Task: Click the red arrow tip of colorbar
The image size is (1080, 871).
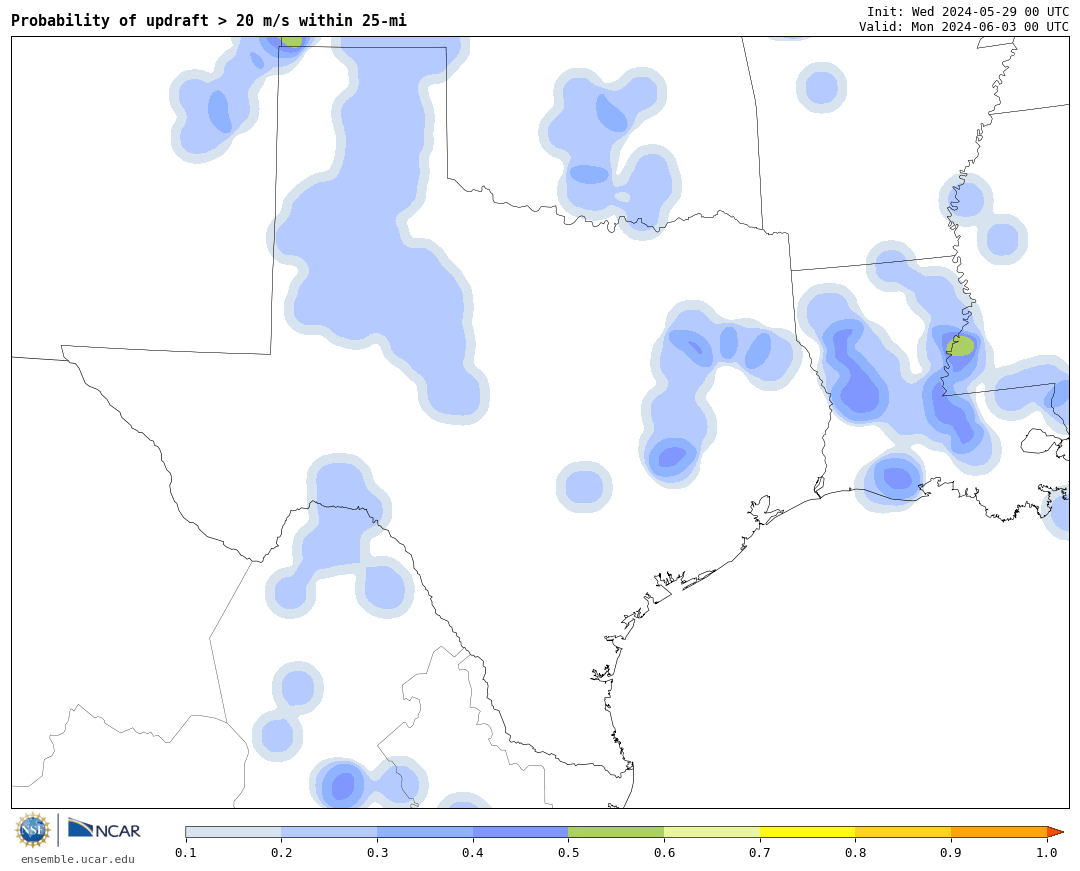Action: (x=1055, y=832)
